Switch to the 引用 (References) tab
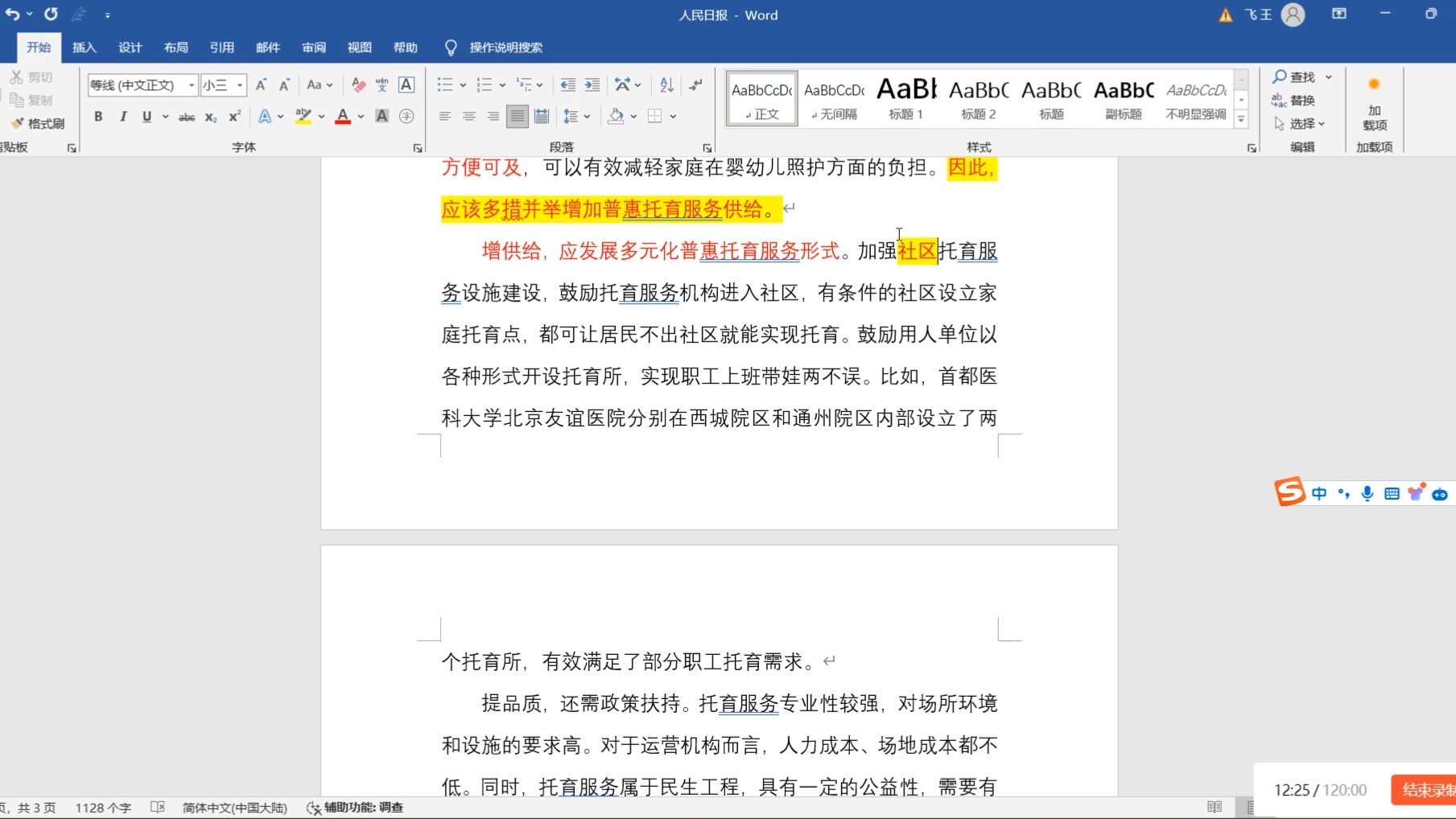The width and height of the screenshot is (1456, 819). pyautogui.click(x=222, y=47)
